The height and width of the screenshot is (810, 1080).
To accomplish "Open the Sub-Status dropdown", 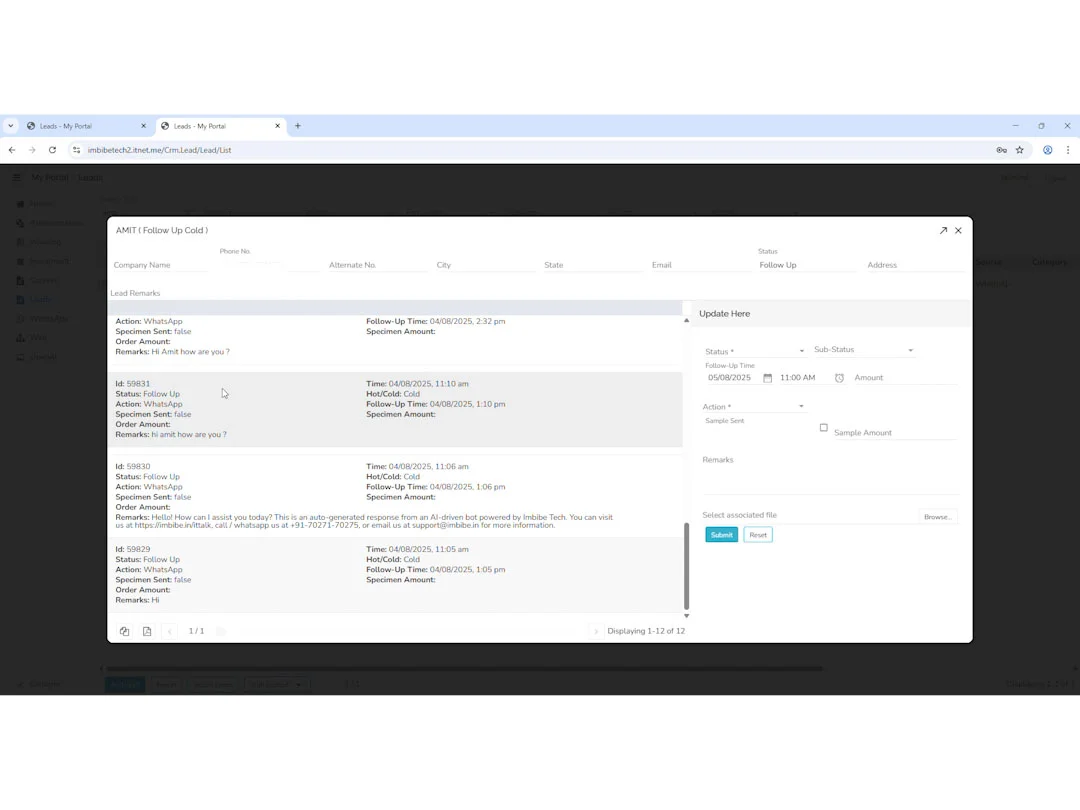I will pos(909,349).
